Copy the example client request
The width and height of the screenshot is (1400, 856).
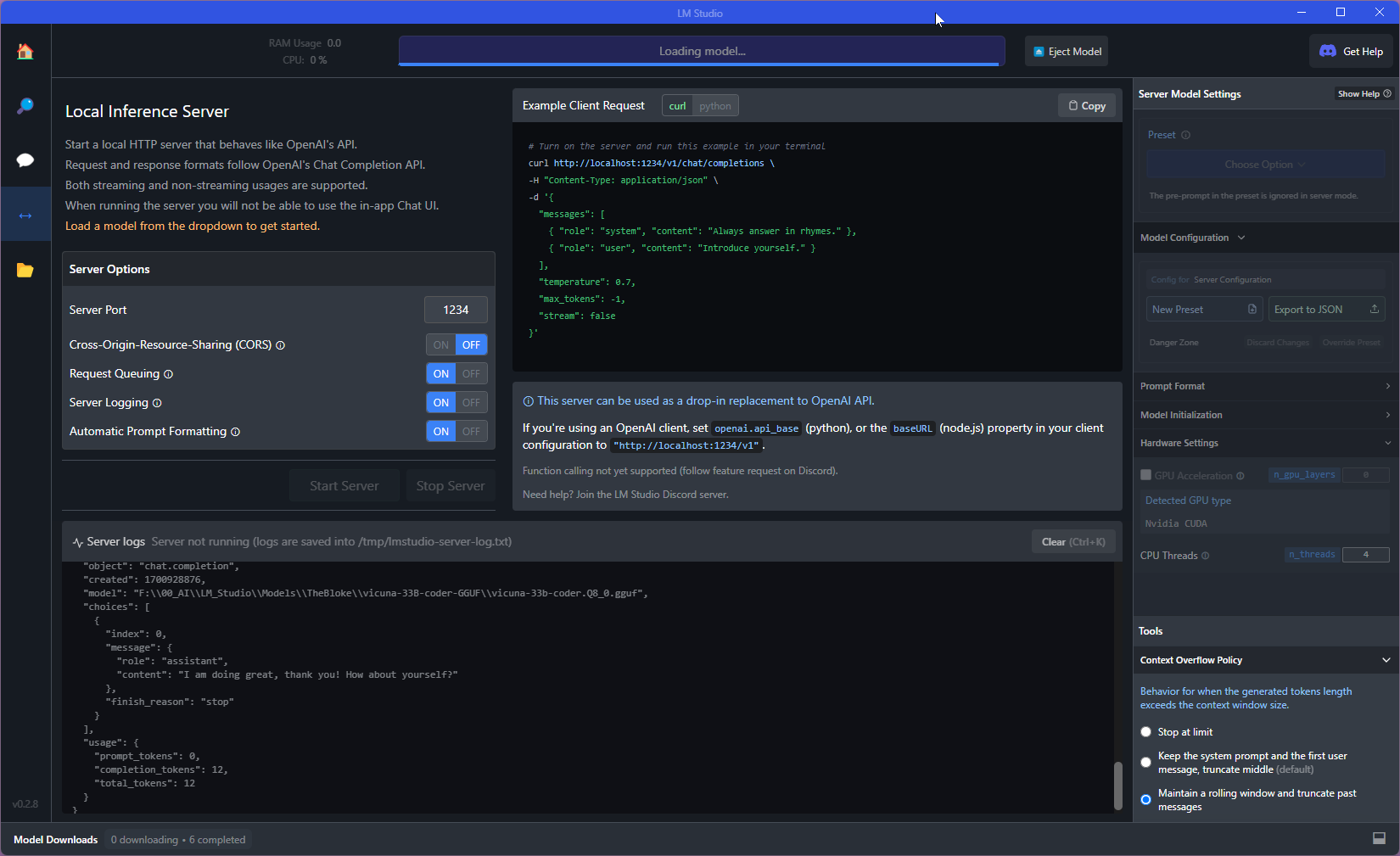pos(1087,106)
